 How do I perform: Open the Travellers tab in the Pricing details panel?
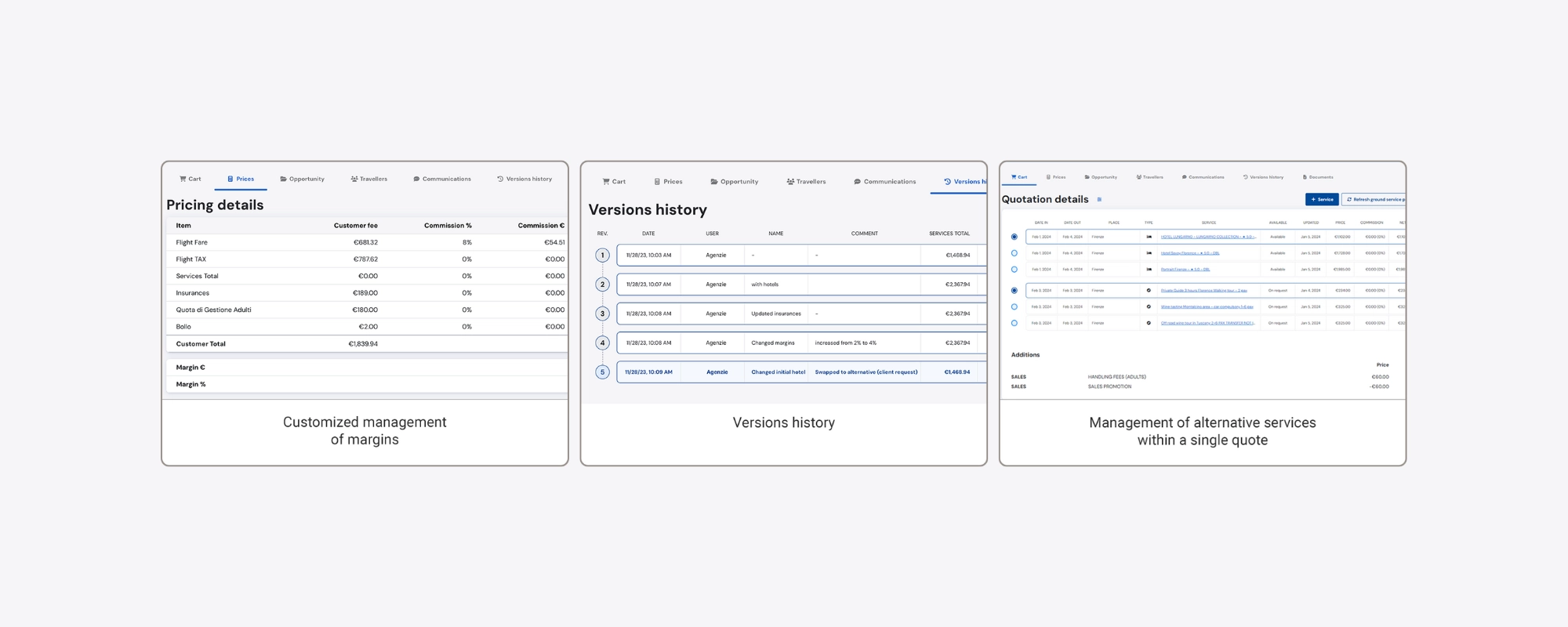click(368, 179)
